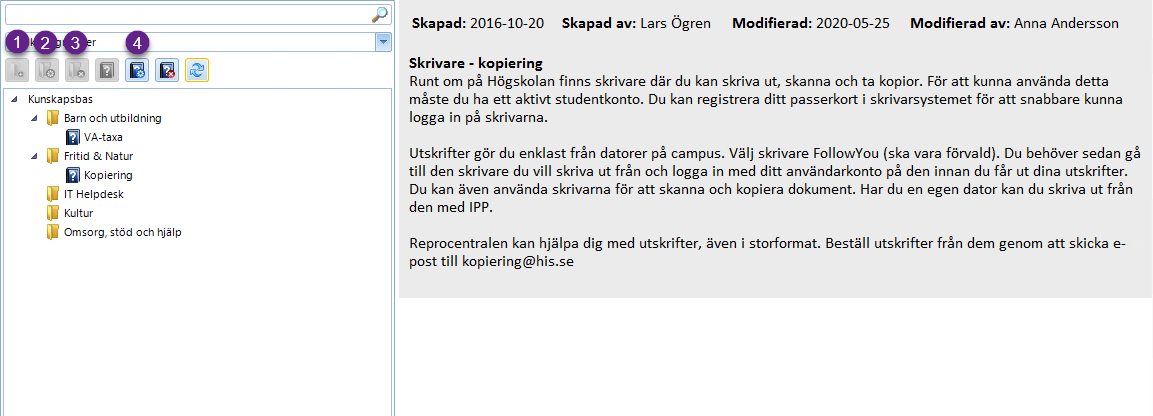Image resolution: width=1153 pixels, height=416 pixels.
Task: Click the edit folder settings icon
Action: 46,71
